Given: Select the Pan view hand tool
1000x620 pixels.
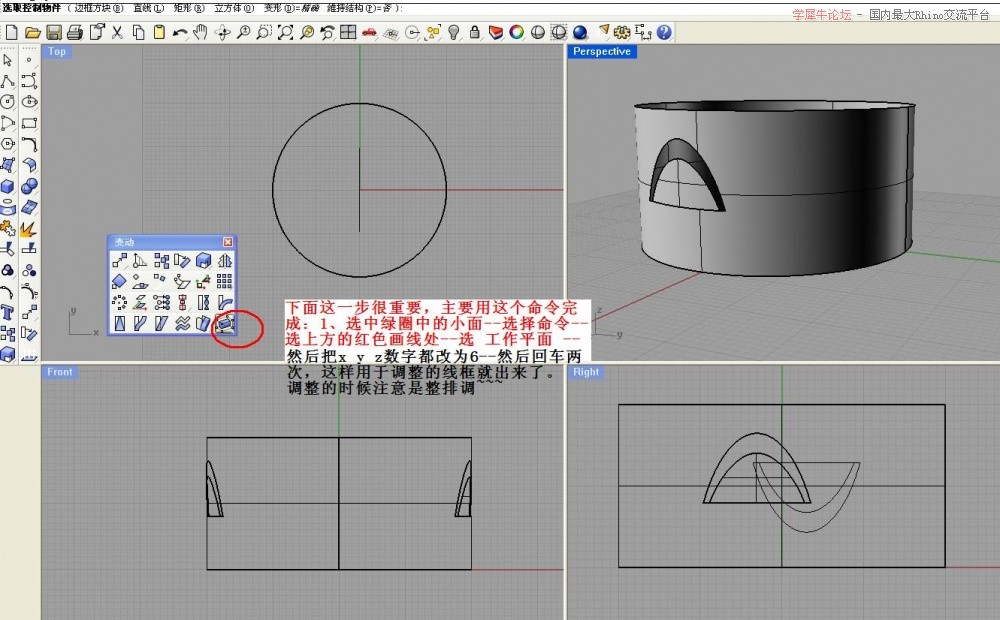Looking at the screenshot, I should tap(201, 33).
